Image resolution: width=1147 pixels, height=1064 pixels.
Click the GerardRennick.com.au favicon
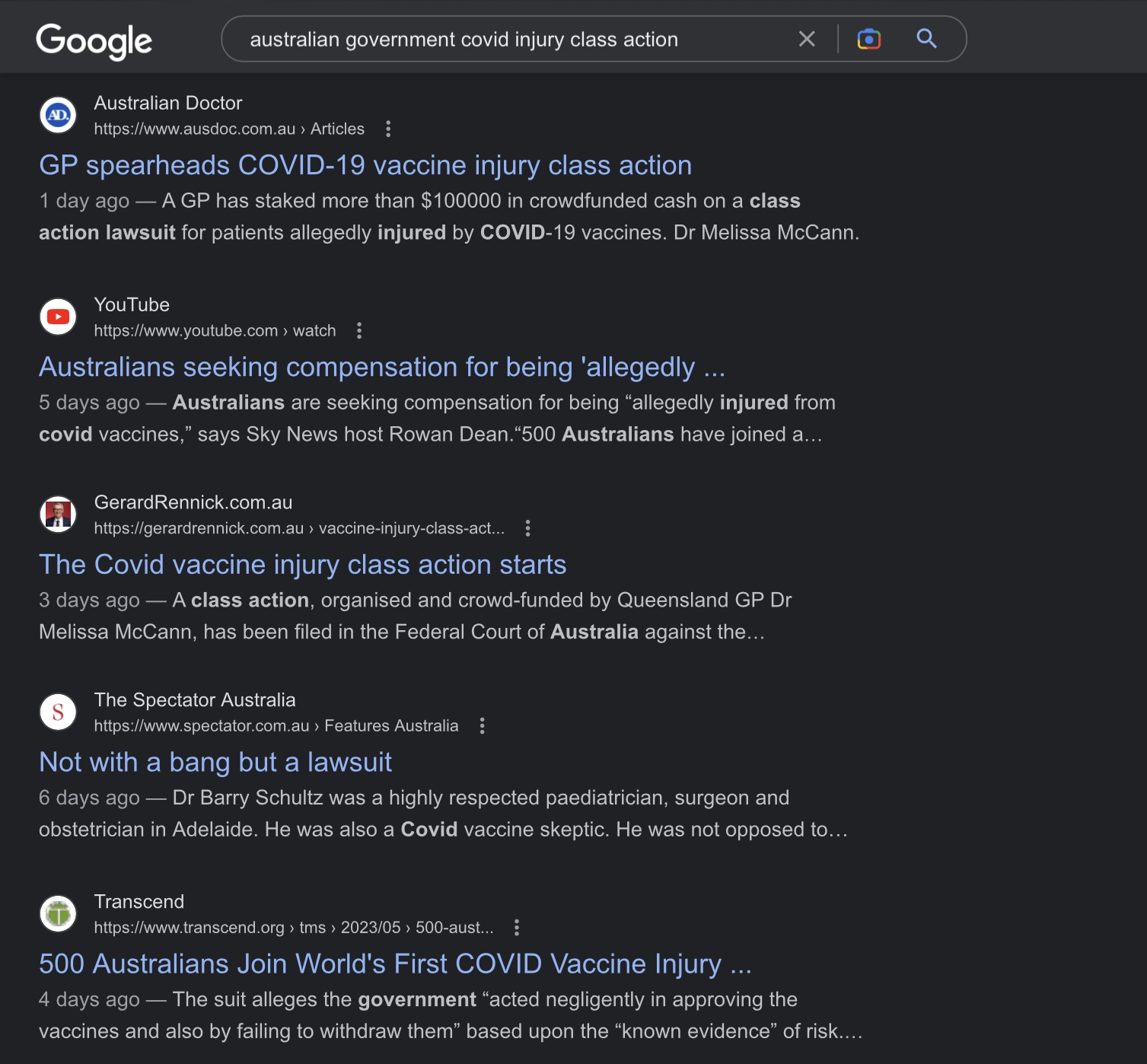58,514
